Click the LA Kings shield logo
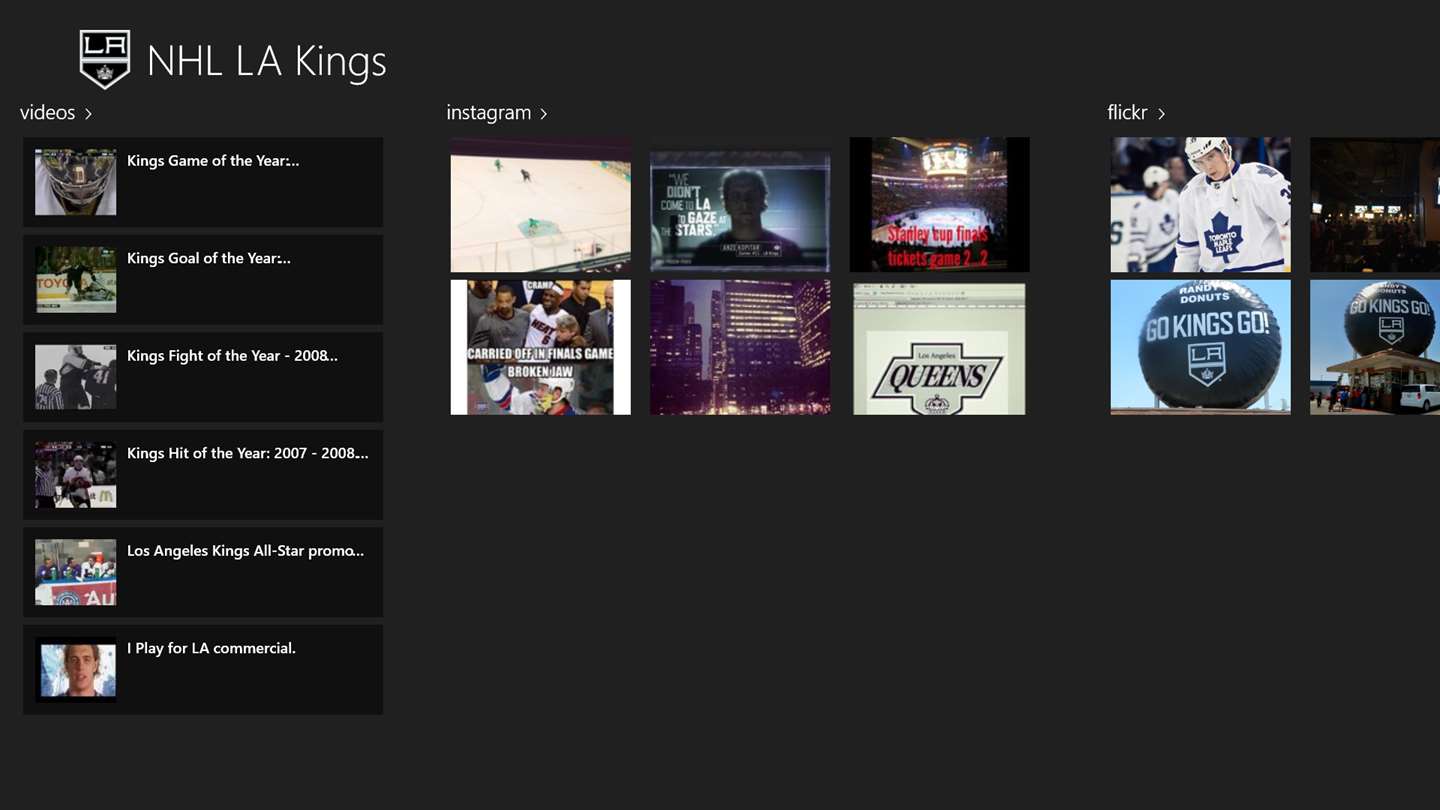This screenshot has width=1440, height=810. (x=105, y=60)
